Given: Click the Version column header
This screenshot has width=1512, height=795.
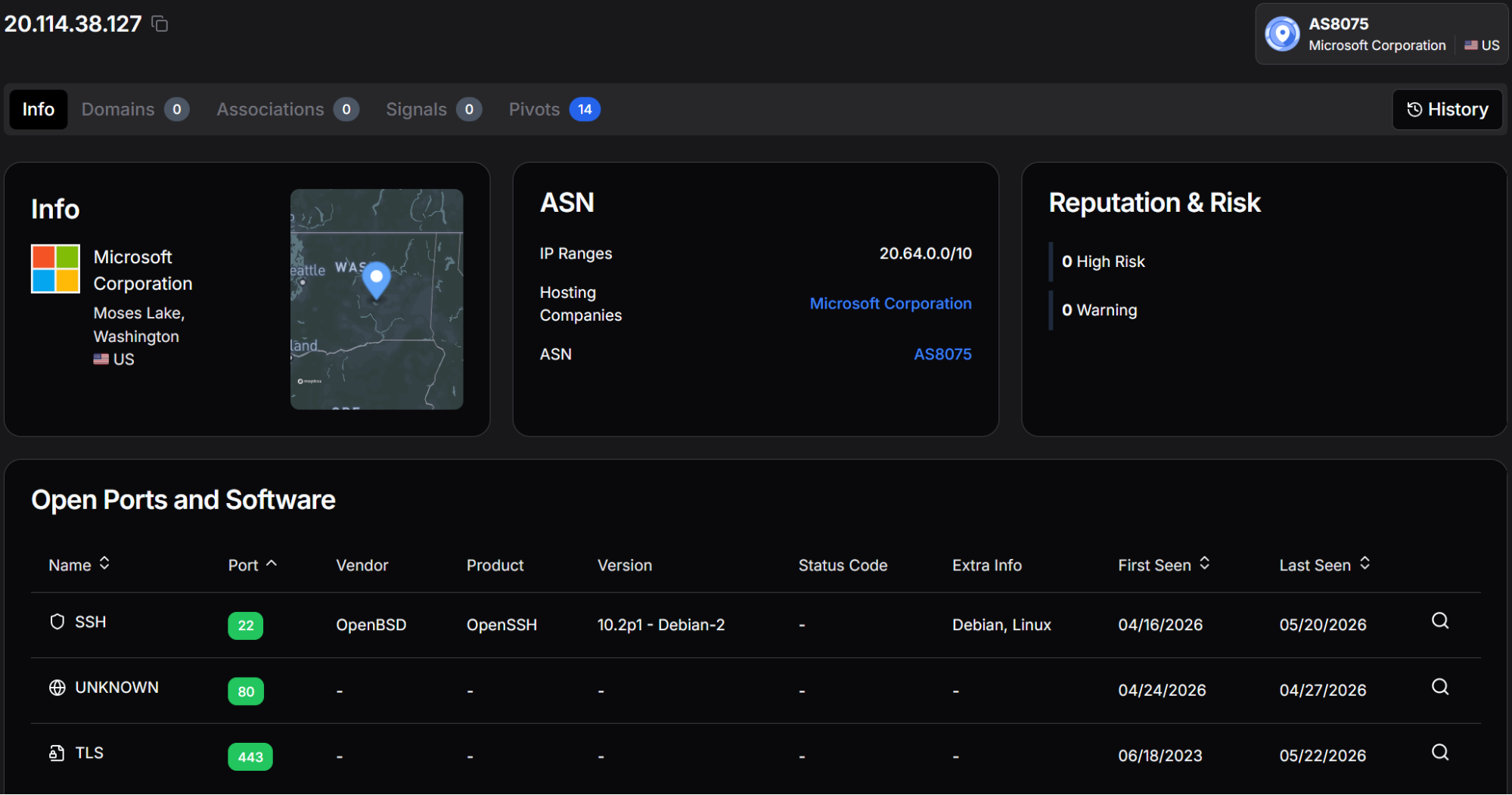Looking at the screenshot, I should point(625,565).
